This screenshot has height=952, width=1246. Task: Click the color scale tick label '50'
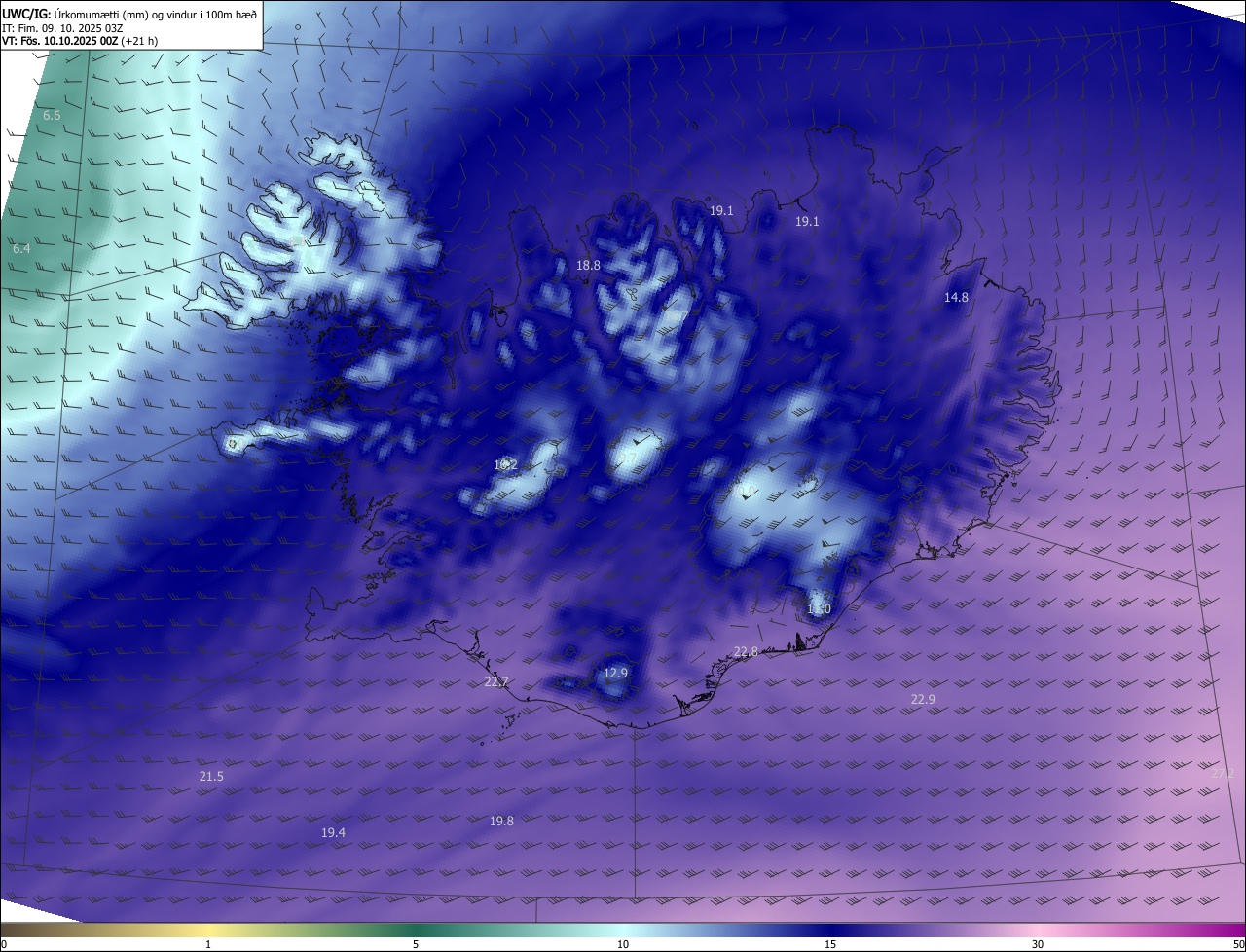click(1238, 944)
